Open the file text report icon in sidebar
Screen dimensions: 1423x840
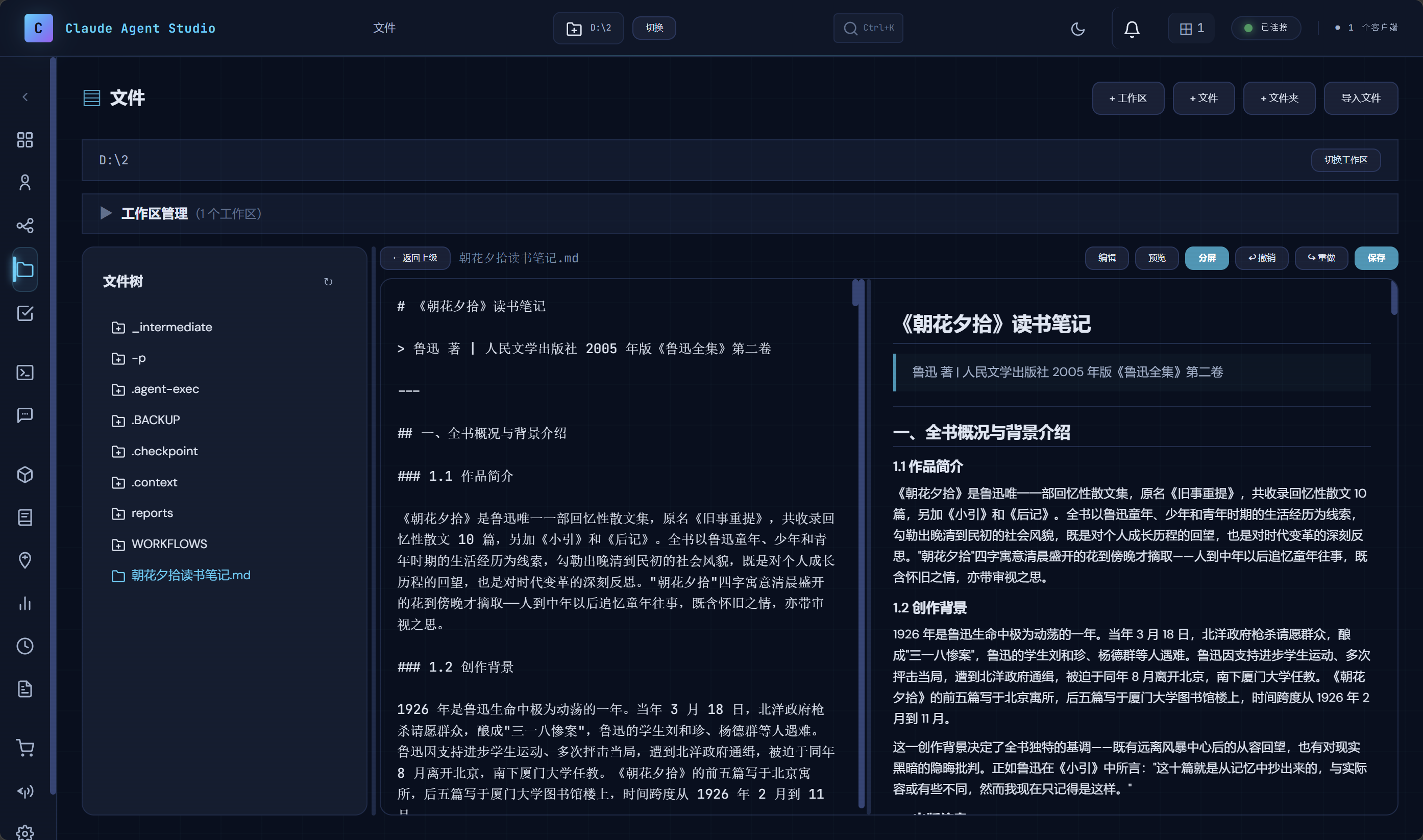25,689
